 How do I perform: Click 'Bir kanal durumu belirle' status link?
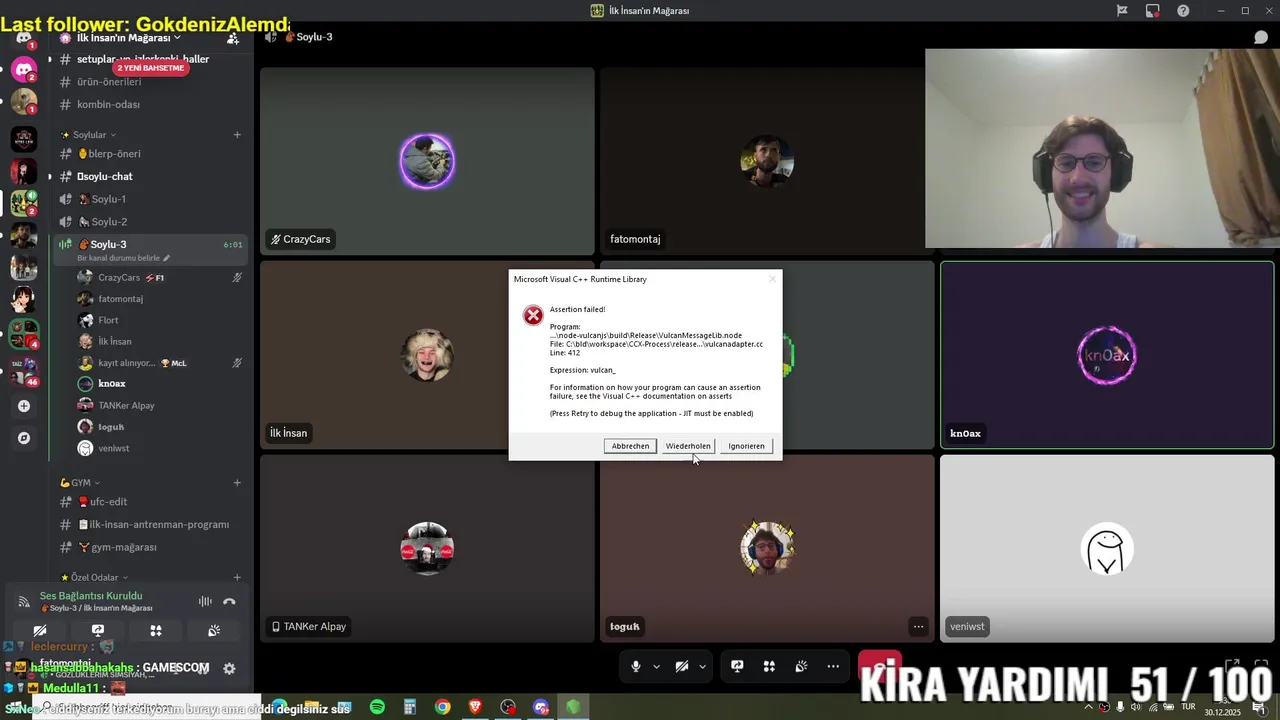pyautogui.click(x=124, y=258)
